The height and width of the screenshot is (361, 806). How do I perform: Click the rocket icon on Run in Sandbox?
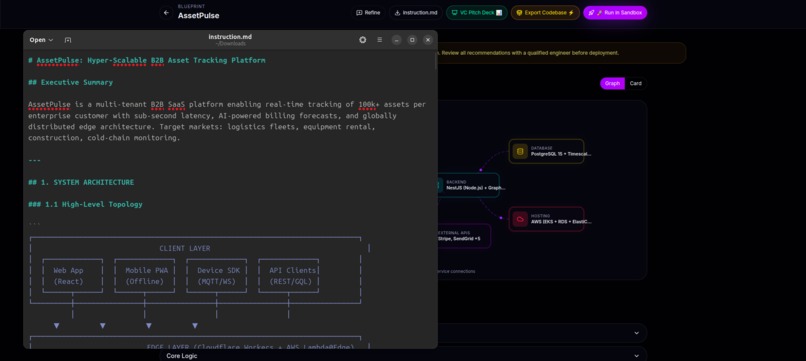[x=592, y=13]
